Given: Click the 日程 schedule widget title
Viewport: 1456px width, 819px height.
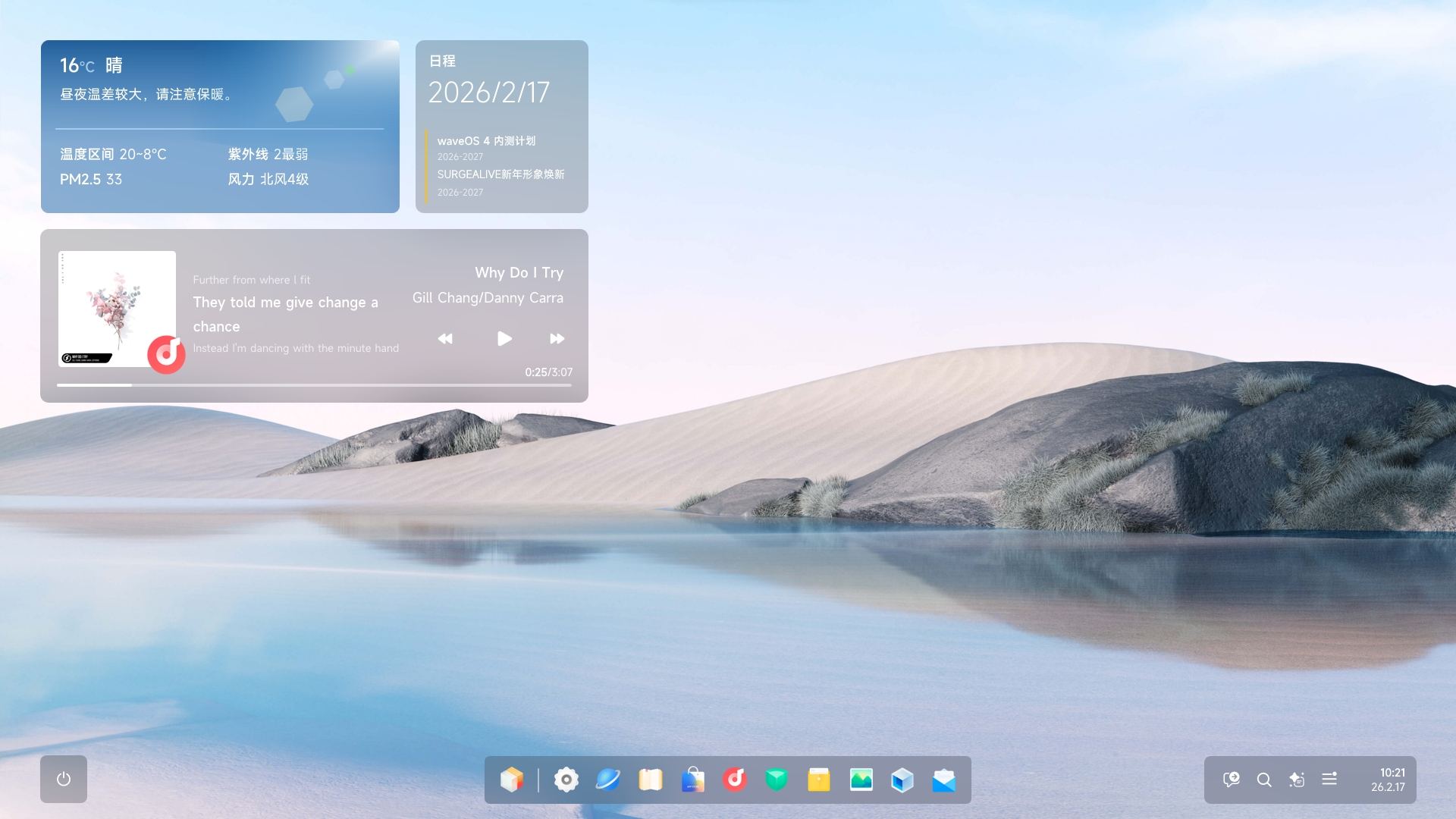Looking at the screenshot, I should 442,61.
